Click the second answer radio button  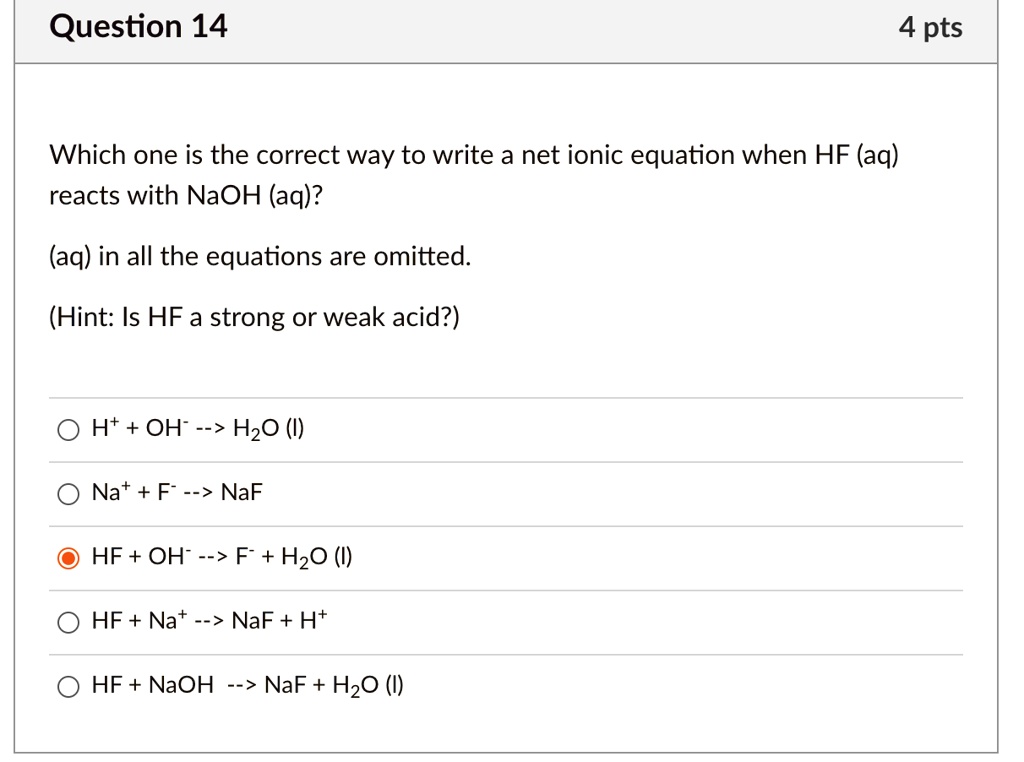[68, 493]
